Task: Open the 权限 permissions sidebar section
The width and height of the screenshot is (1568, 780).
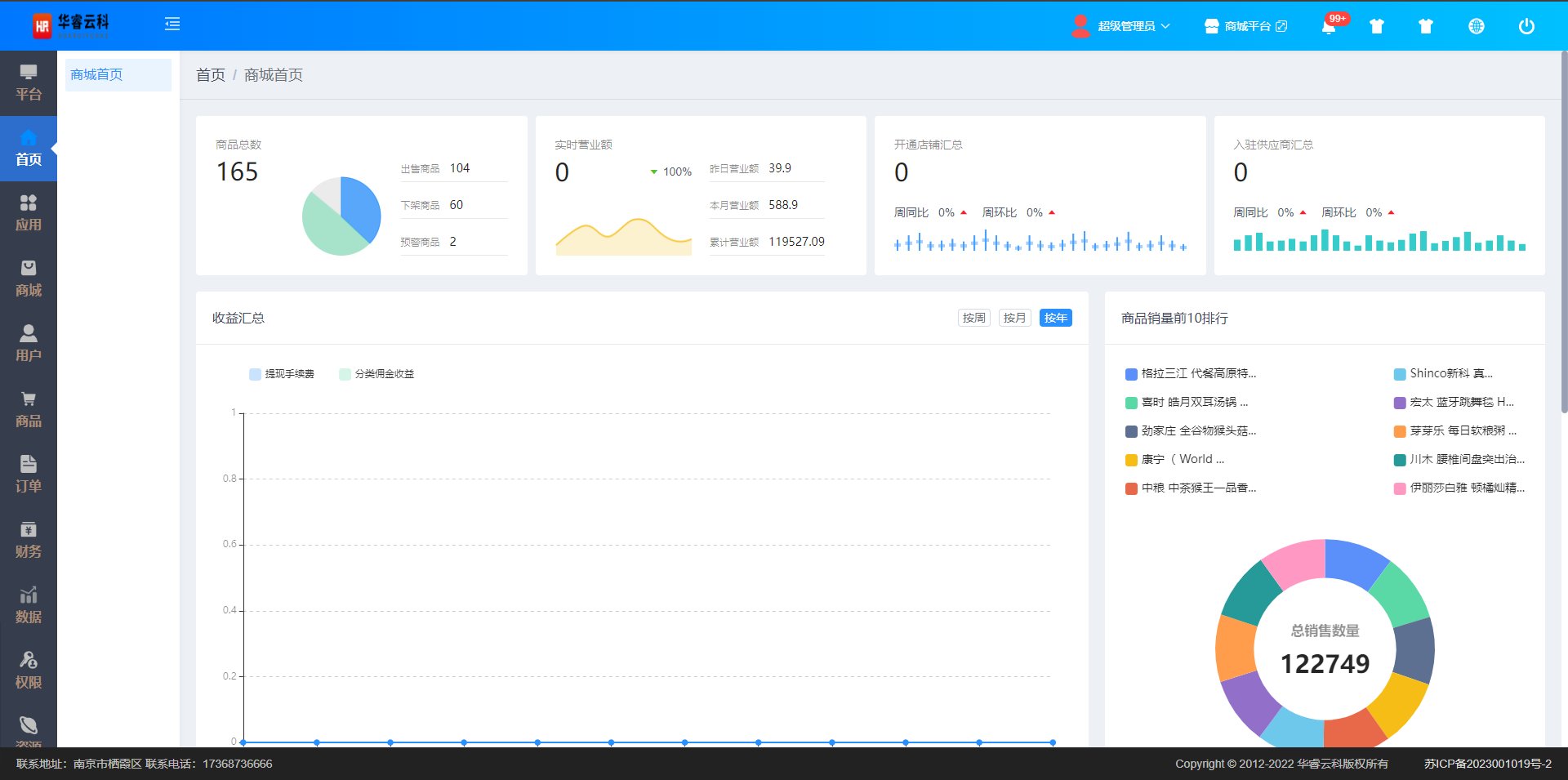Action: click(29, 671)
